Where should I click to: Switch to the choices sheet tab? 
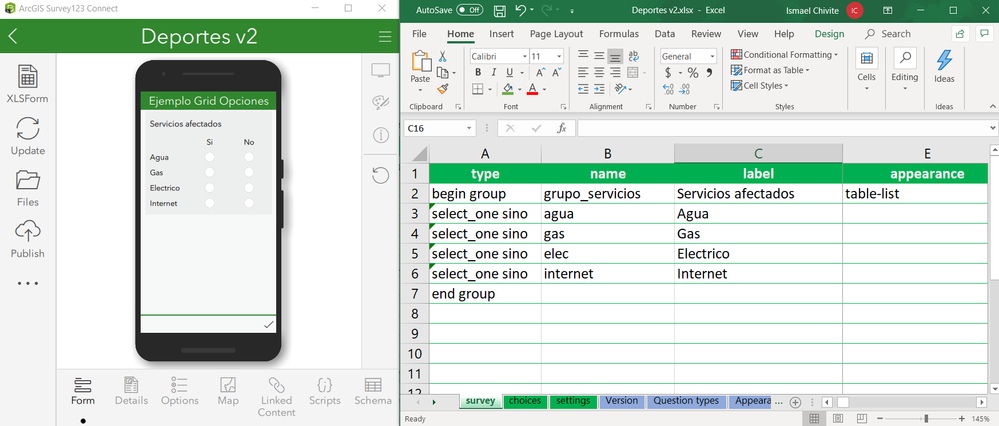525,401
